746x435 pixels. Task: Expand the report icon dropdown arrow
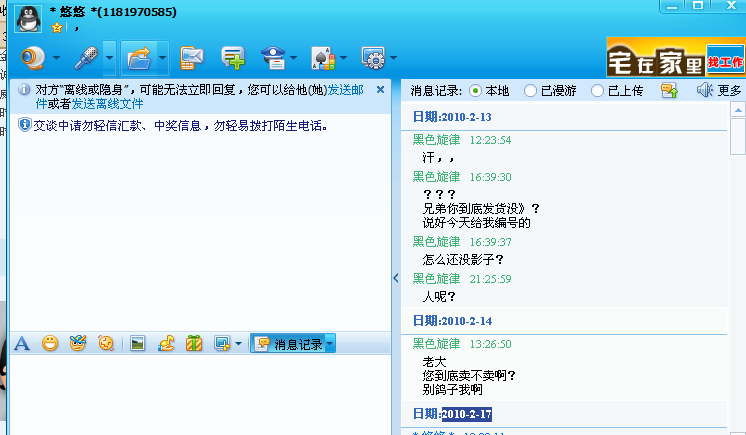pos(294,58)
